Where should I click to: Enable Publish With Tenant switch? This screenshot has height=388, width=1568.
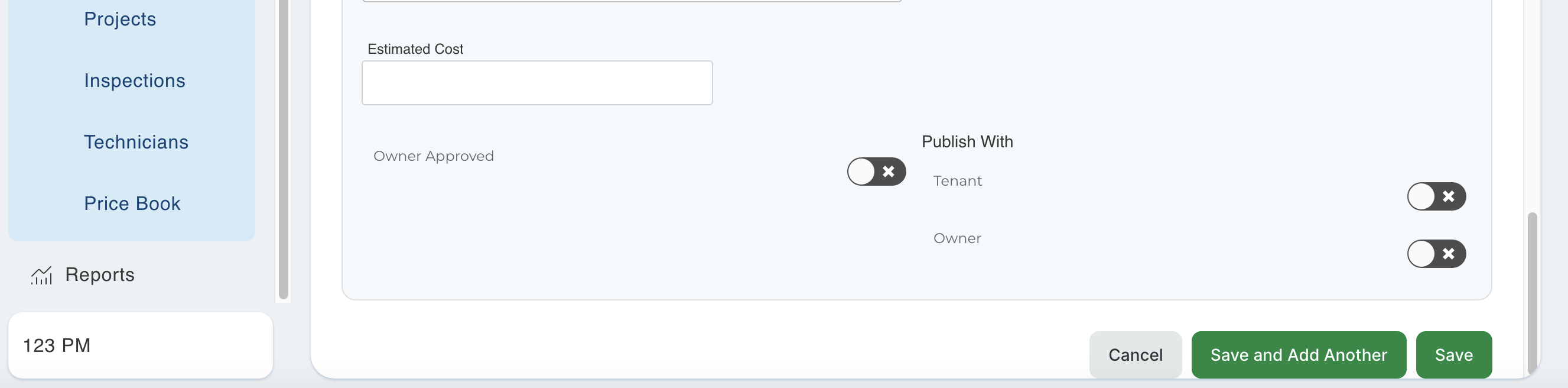(1436, 197)
